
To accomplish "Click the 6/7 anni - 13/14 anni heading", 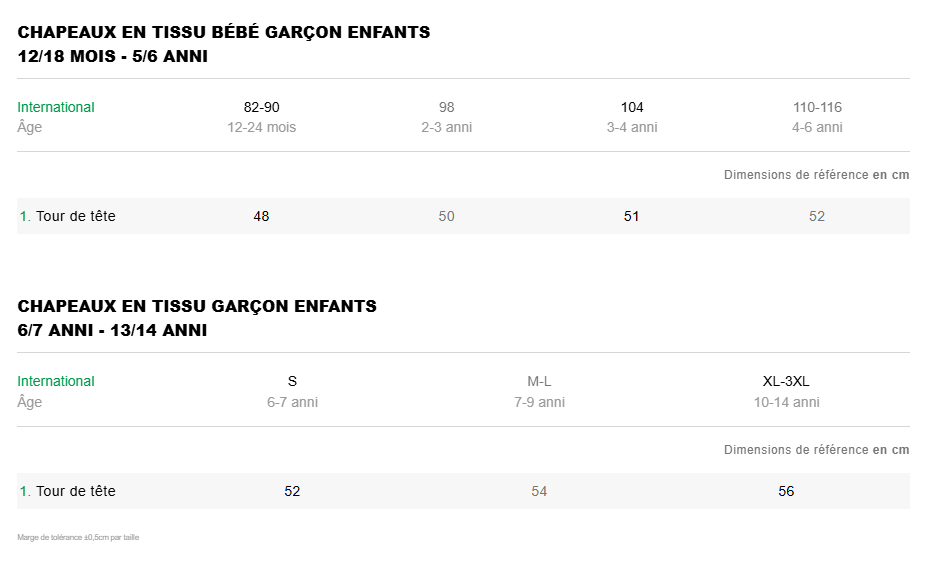I will point(112,330).
